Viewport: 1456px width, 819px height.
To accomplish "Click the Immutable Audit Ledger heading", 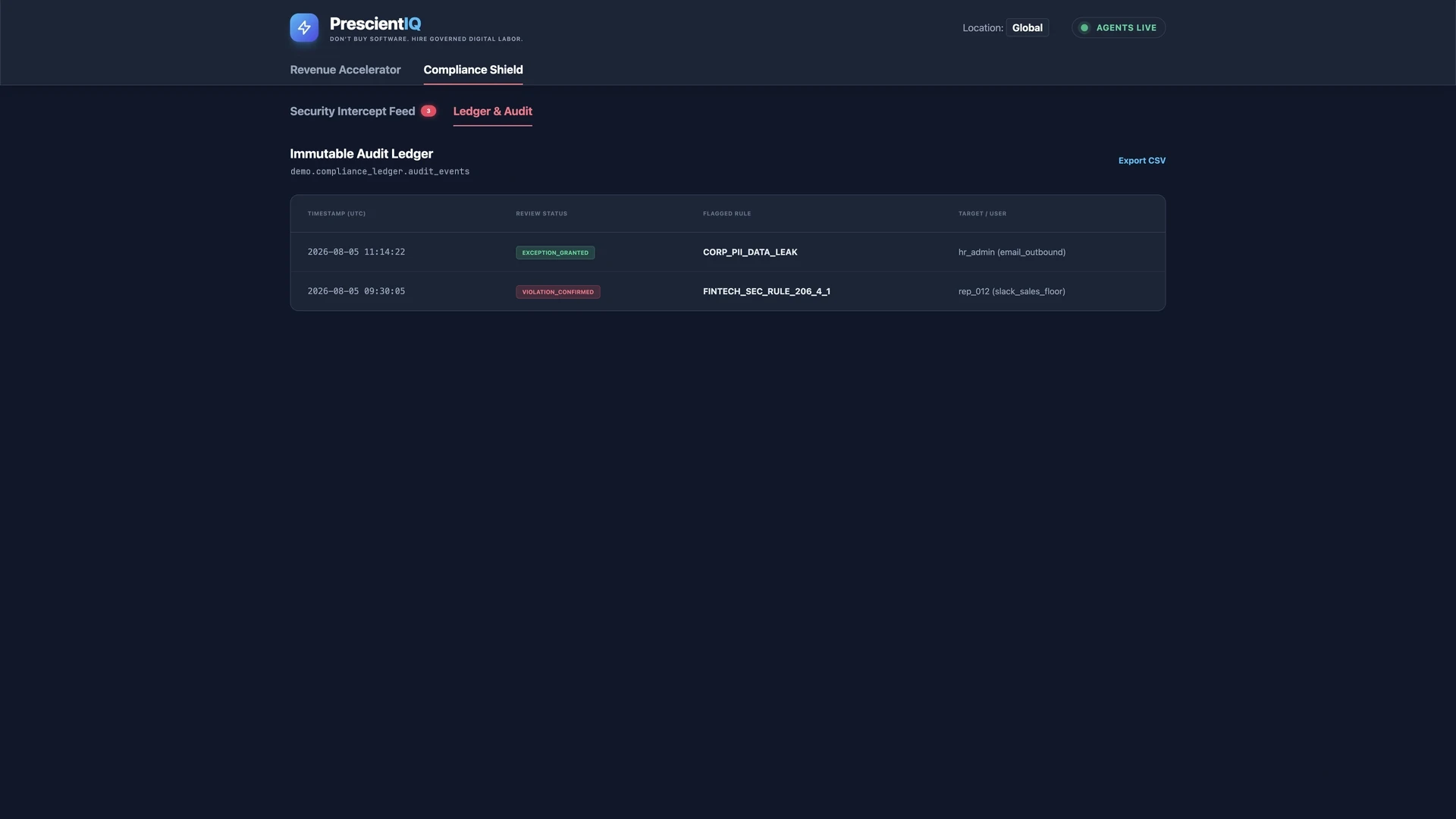I will pos(362,154).
